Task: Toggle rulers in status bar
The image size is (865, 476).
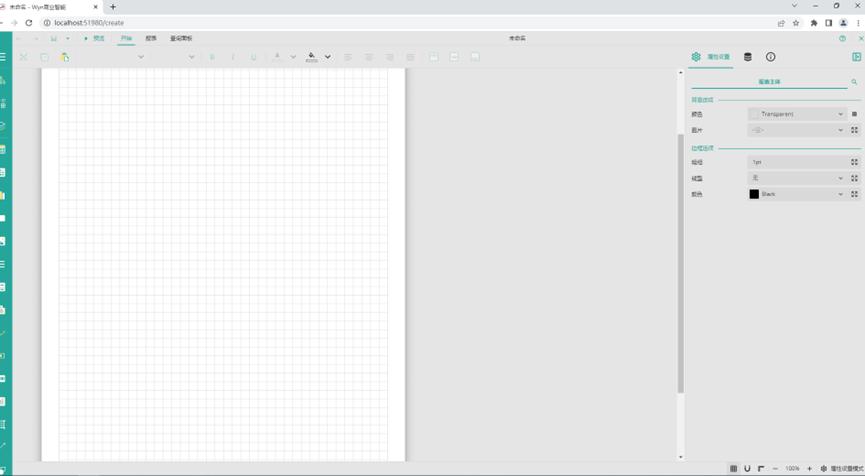Action: (x=761, y=468)
